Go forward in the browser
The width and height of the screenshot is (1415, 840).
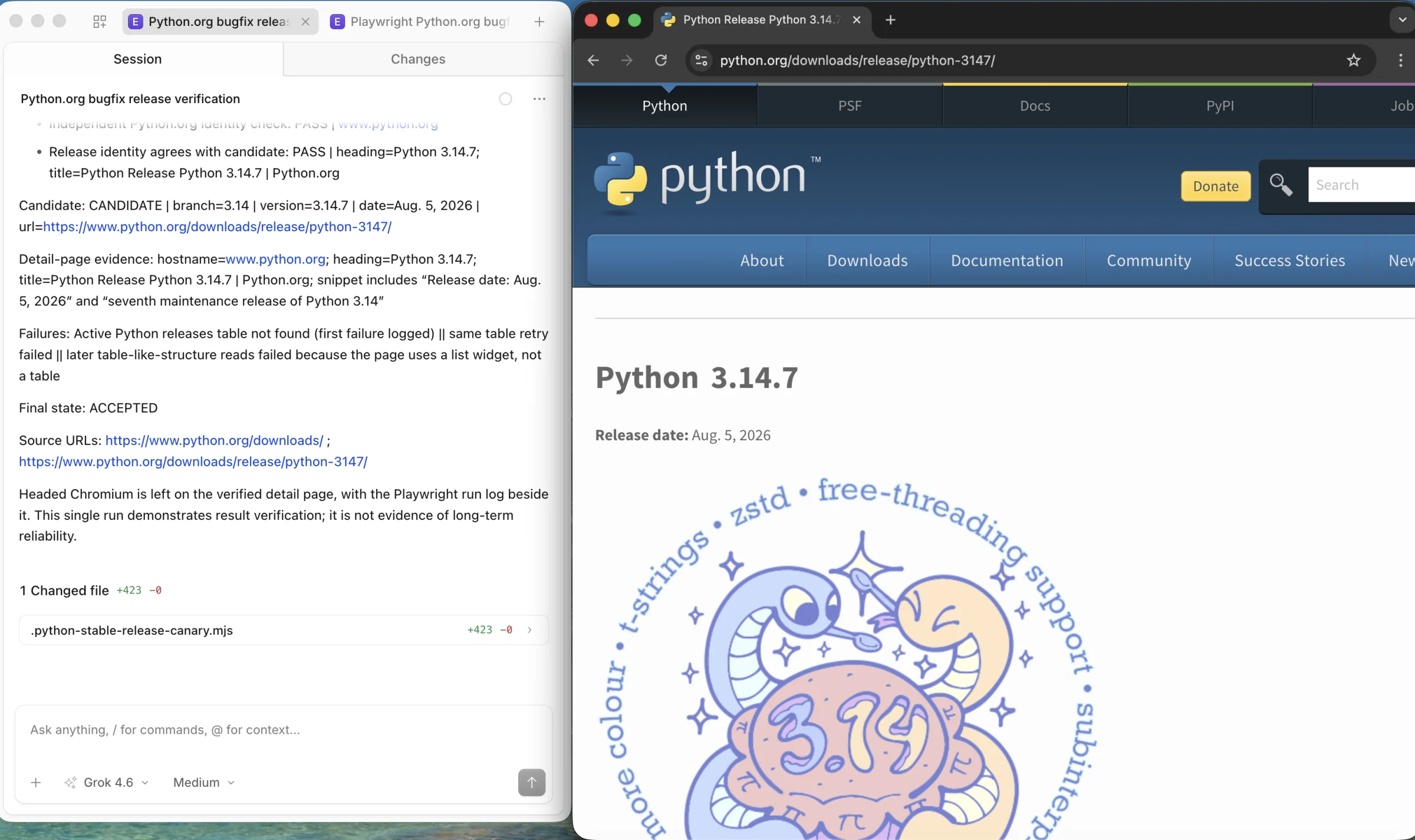coord(627,60)
